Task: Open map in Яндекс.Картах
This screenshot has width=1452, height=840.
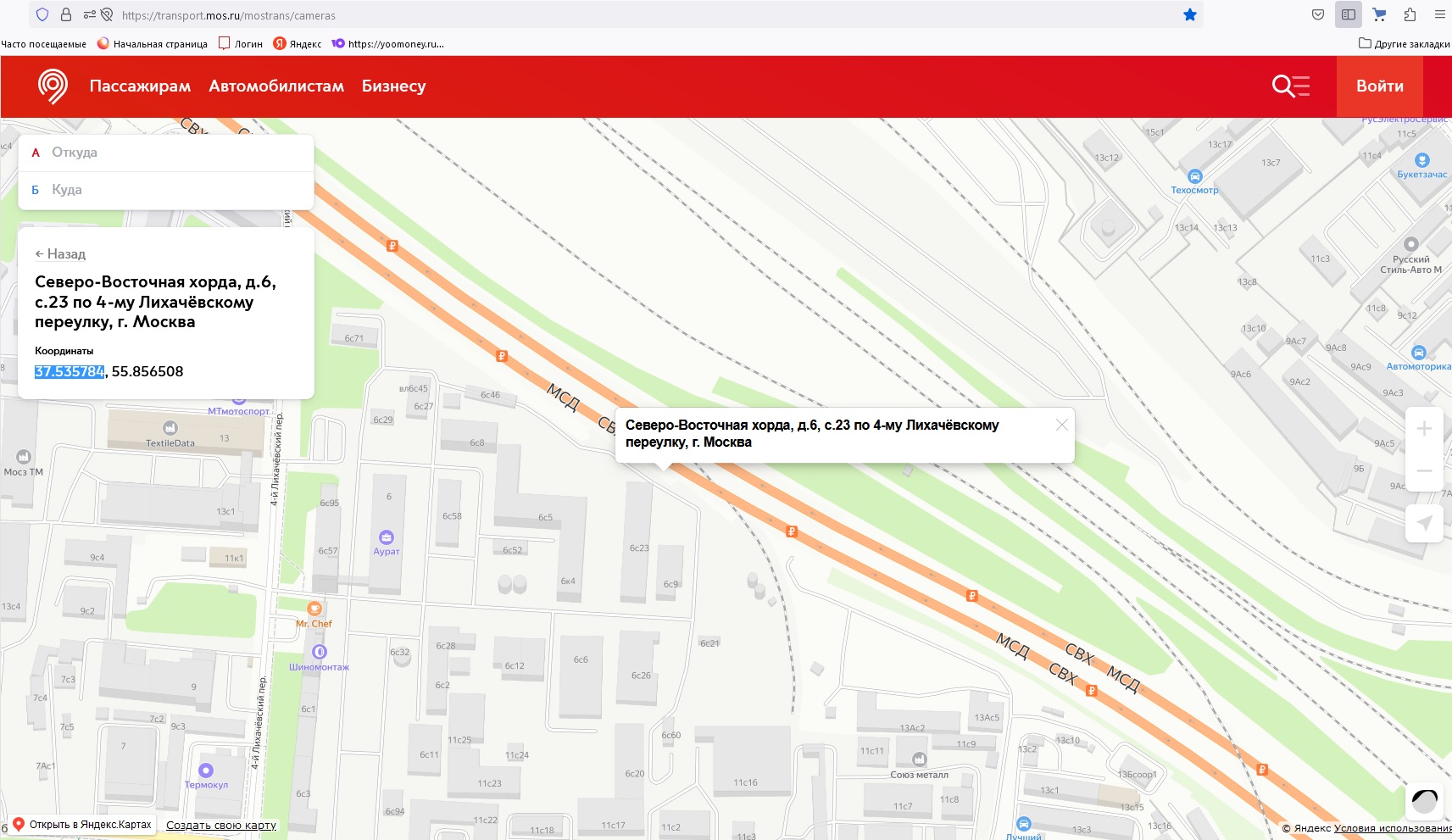Action: coord(83,825)
